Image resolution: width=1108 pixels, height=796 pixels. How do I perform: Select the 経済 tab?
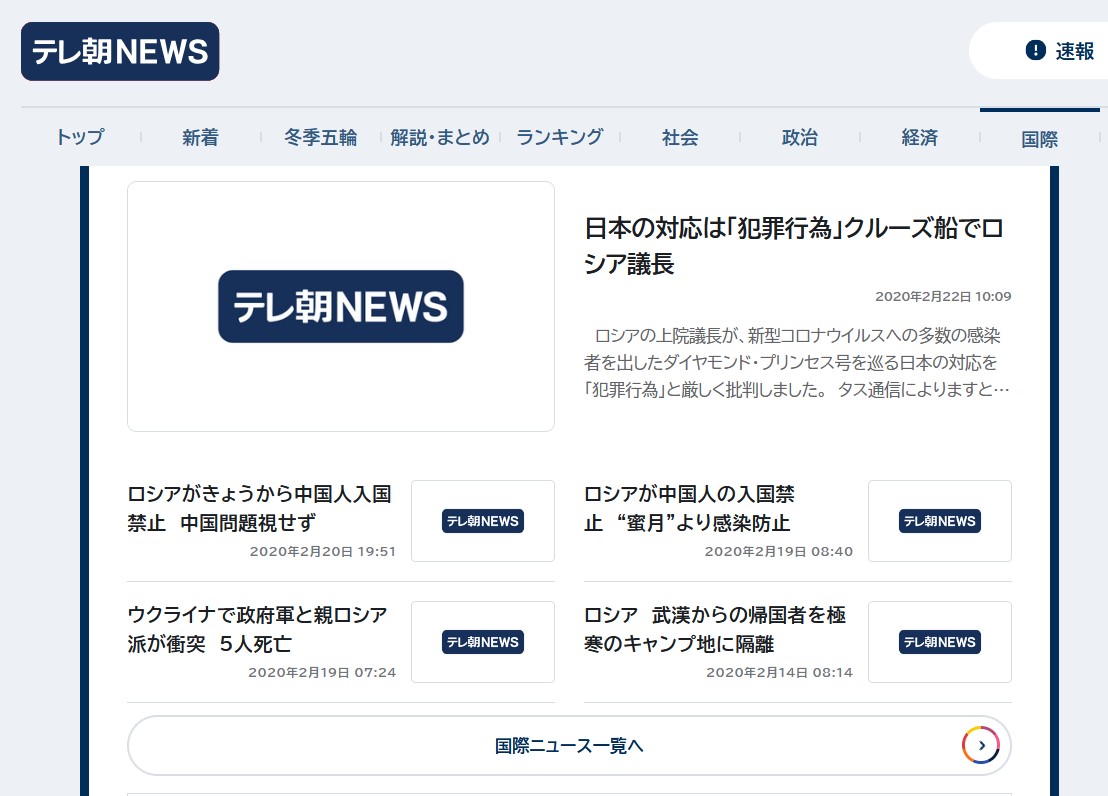[x=920, y=138]
